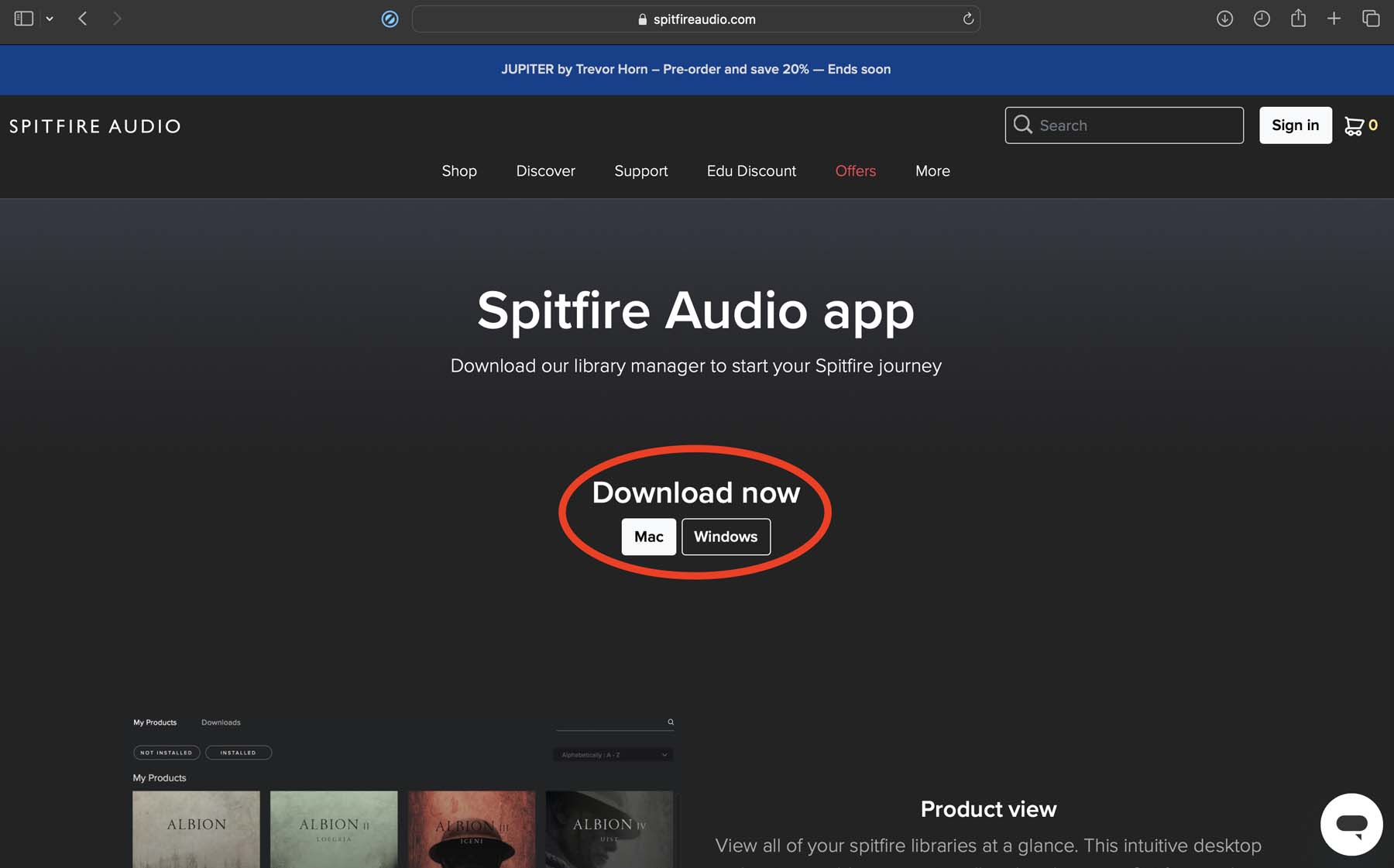Show Safari downloads list icon
Image resolution: width=1394 pixels, height=868 pixels.
pos(1224,19)
